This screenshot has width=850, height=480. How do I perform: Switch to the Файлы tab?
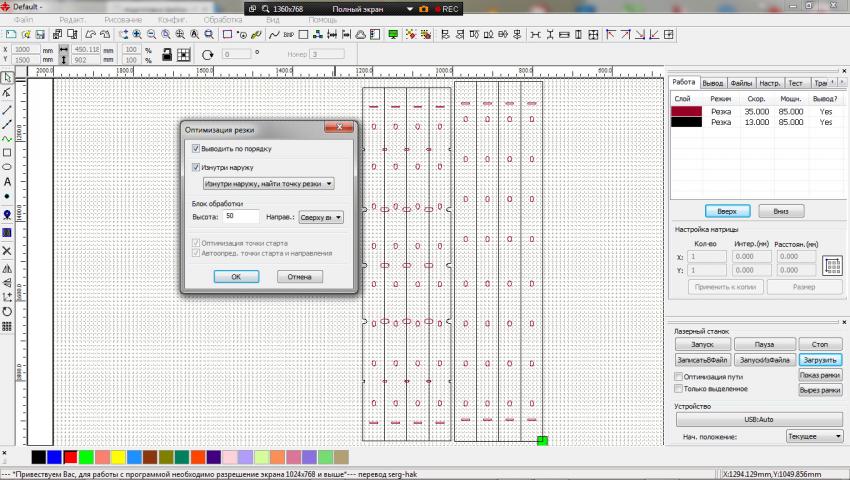pyautogui.click(x=740, y=83)
